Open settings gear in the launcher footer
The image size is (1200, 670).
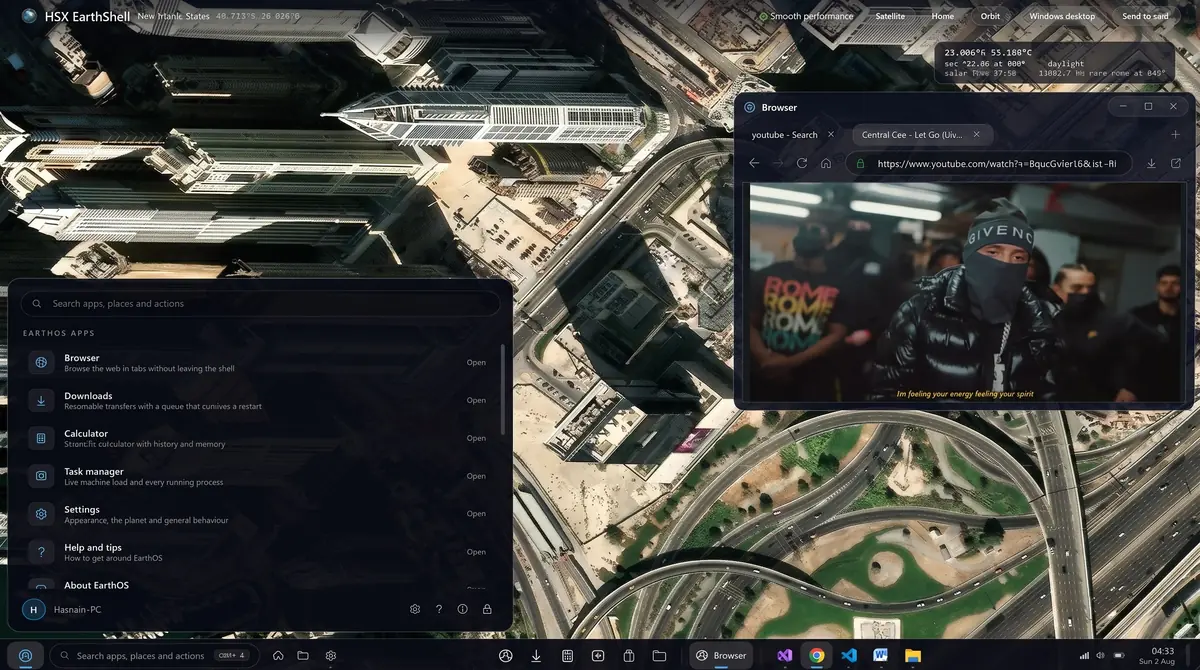point(415,609)
